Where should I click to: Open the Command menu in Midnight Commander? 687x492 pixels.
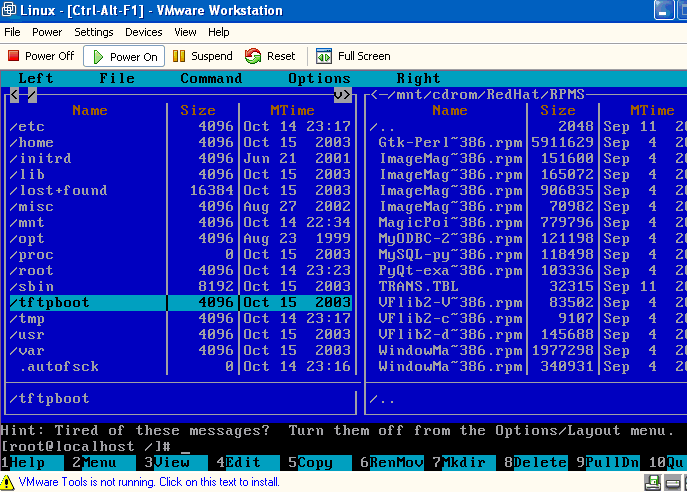pyautogui.click(x=211, y=78)
